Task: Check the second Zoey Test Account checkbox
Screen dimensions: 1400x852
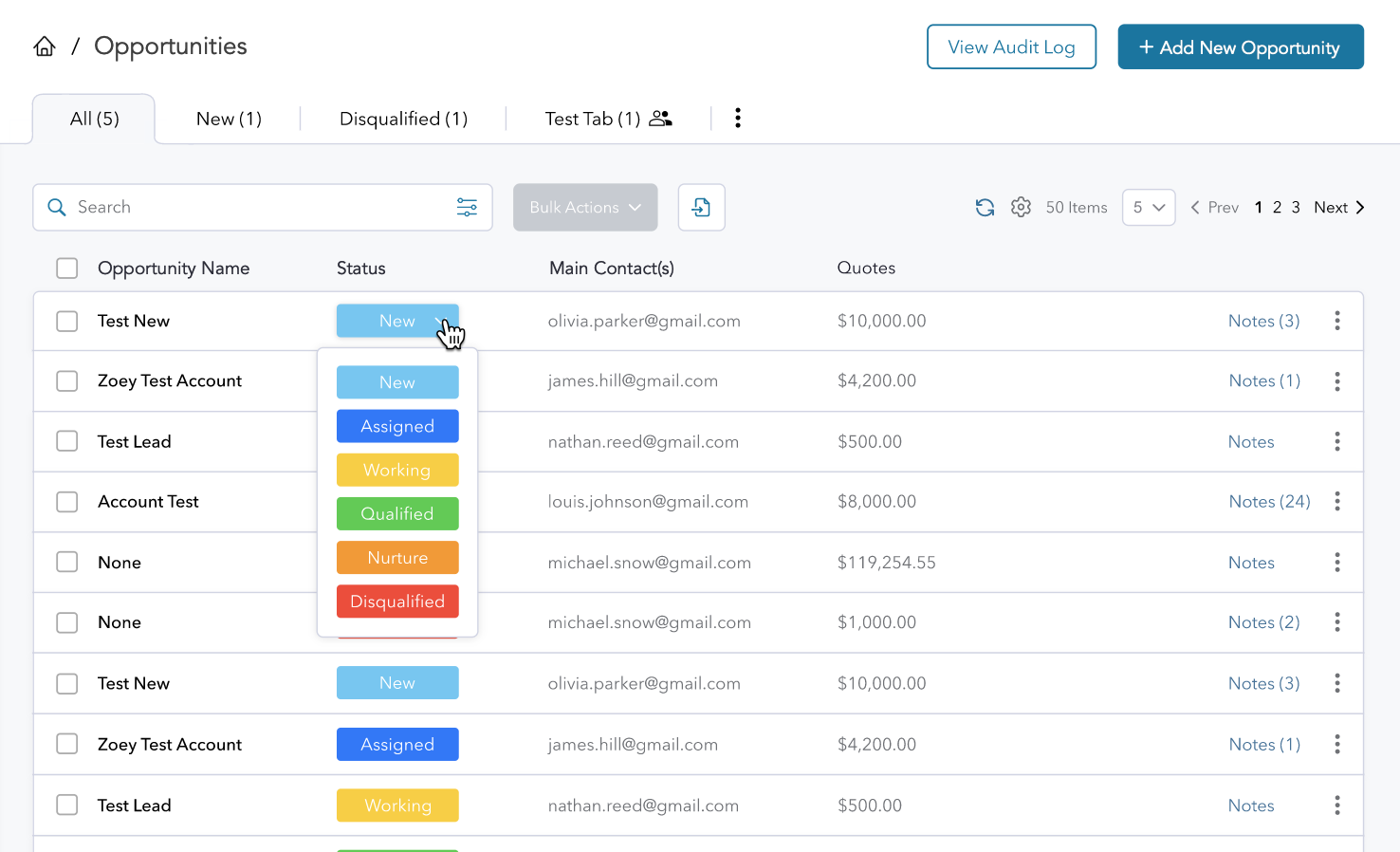Action: click(66, 745)
